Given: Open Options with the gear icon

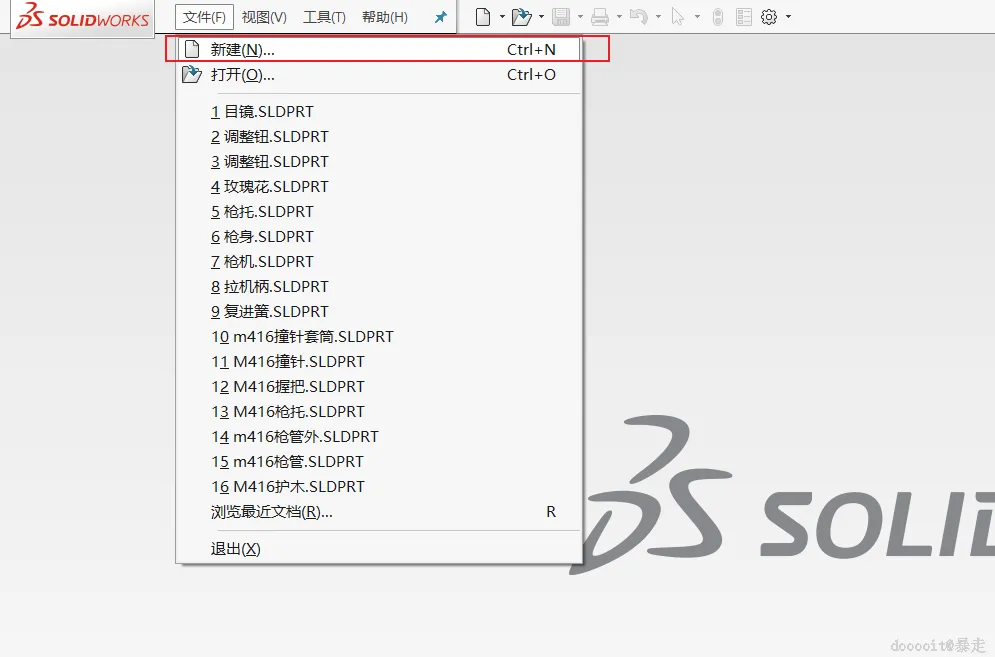Looking at the screenshot, I should 769,17.
